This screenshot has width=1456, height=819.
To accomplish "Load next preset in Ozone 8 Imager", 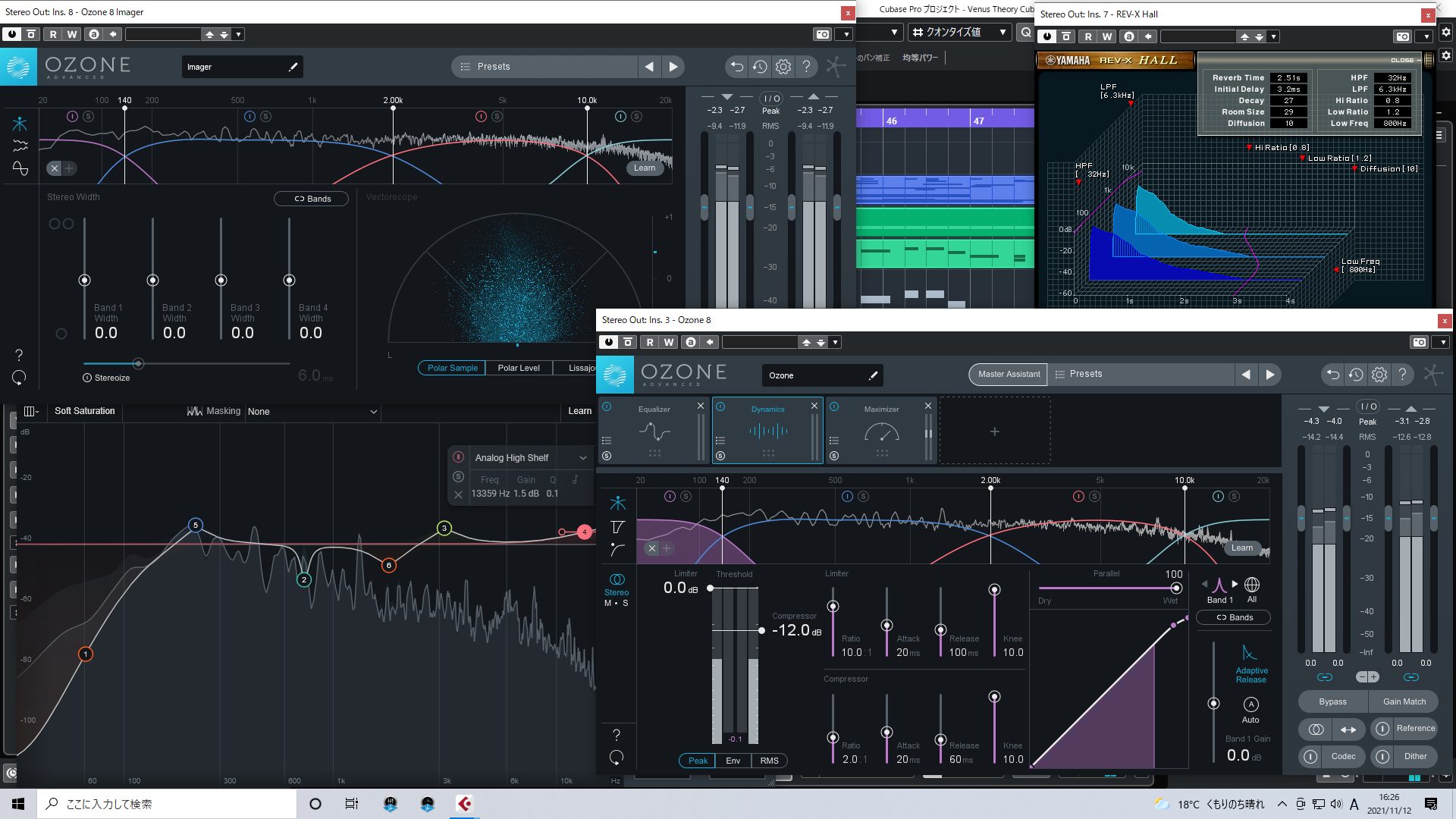I will point(673,67).
